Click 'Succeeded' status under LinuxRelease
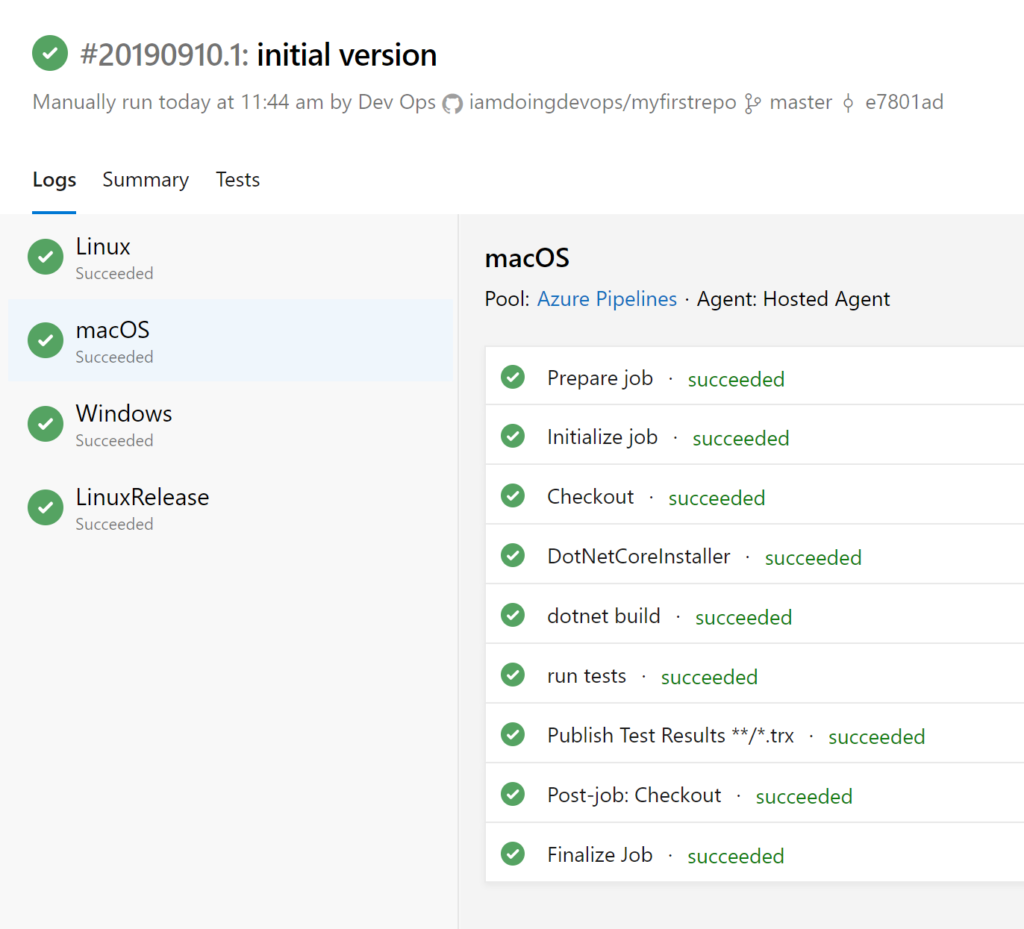1024x929 pixels. (114, 524)
